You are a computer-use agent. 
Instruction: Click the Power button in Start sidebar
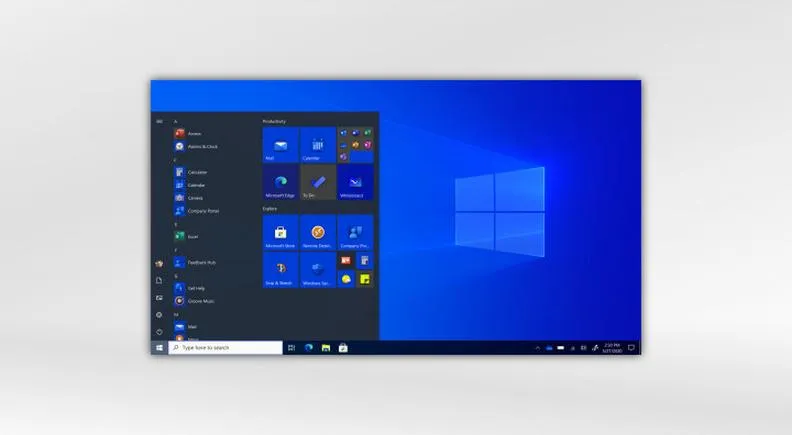(x=159, y=332)
